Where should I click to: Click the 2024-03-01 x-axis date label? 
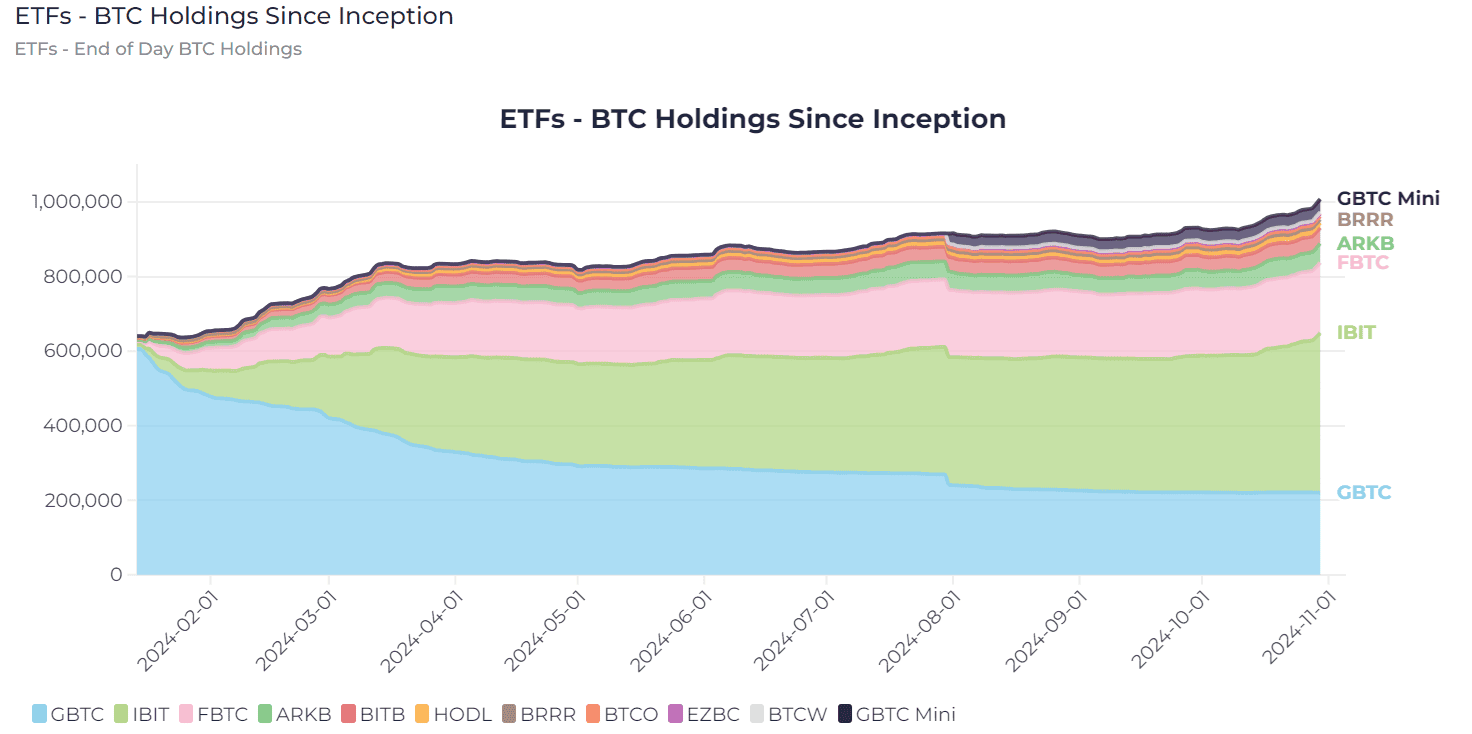click(x=292, y=631)
